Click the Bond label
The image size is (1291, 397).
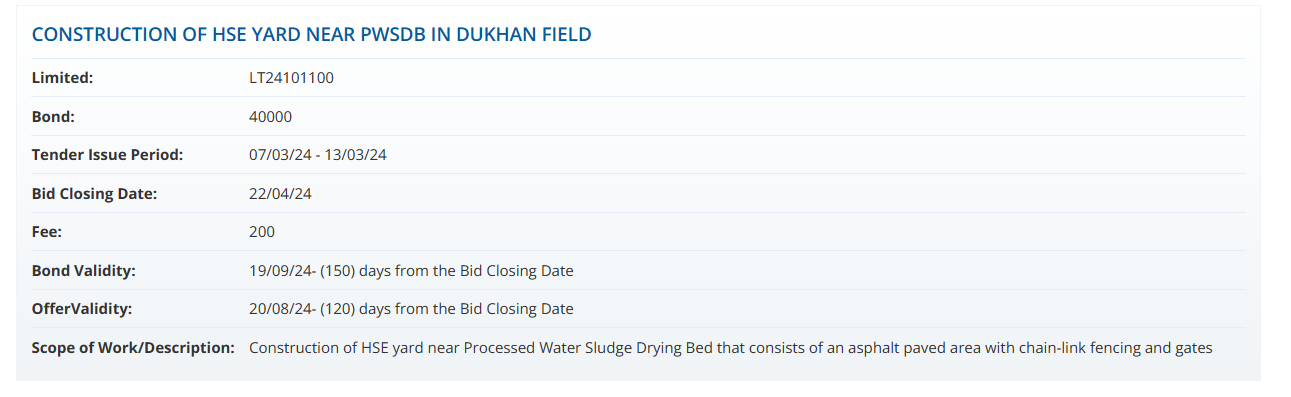pos(54,117)
